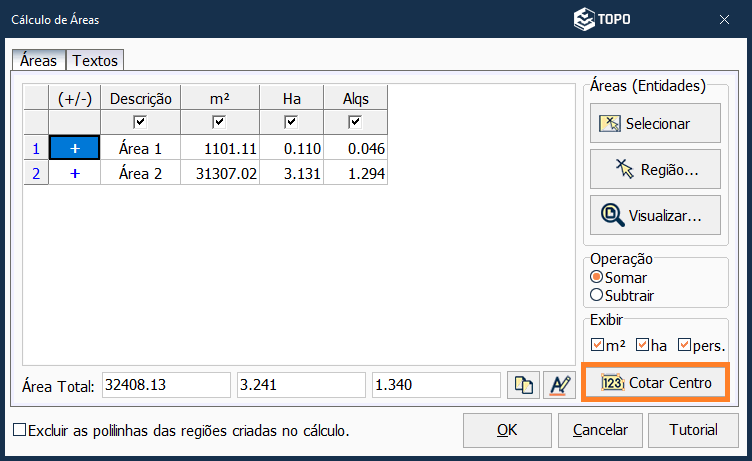Screen dimensions: 752x461
Task: Click the Área Total m² field
Action: pos(165,386)
